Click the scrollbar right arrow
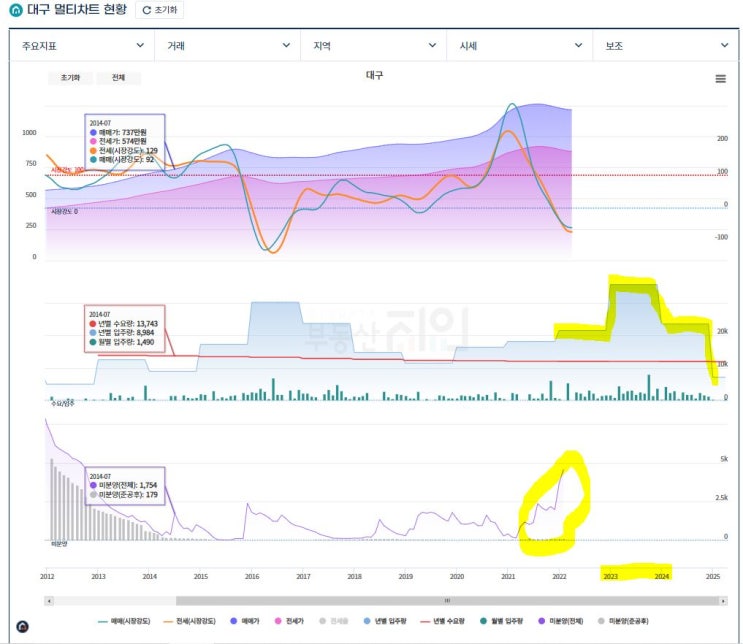The image size is (743, 644). point(723,601)
